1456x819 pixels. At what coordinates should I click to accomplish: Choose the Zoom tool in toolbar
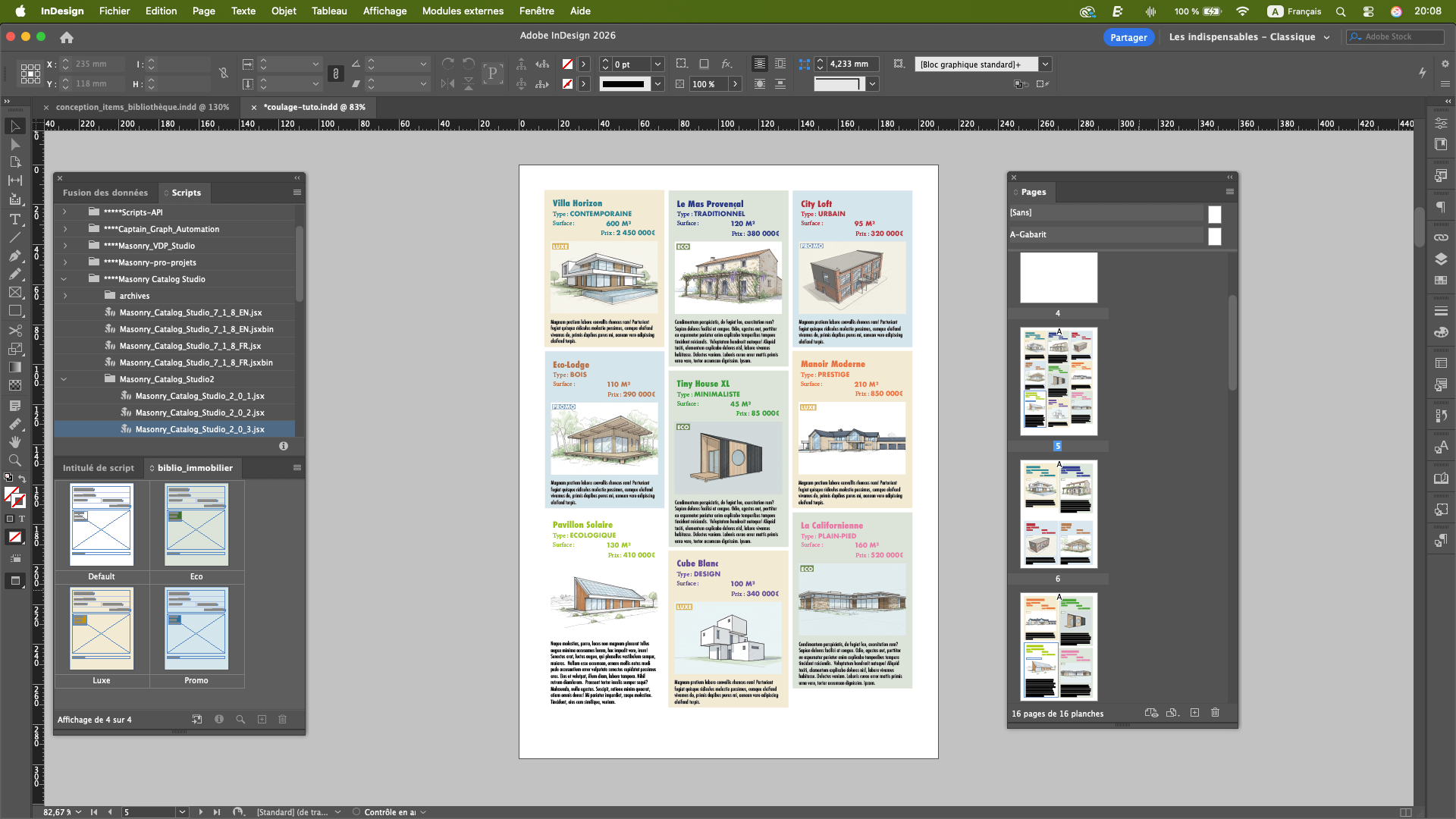click(14, 460)
